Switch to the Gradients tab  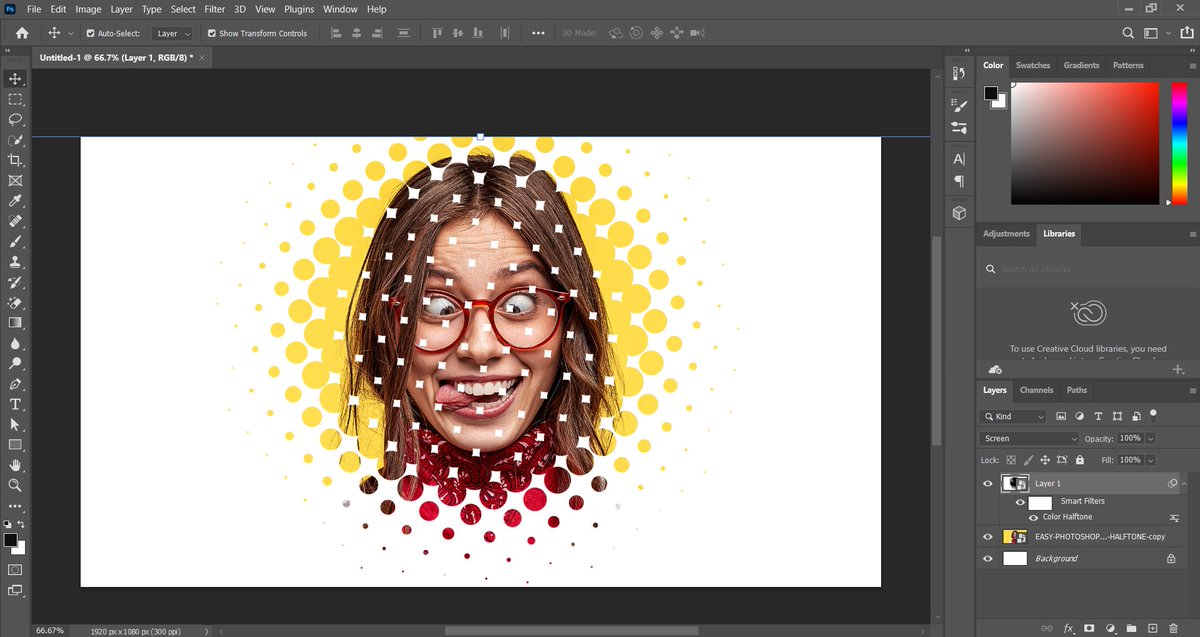coord(1081,65)
